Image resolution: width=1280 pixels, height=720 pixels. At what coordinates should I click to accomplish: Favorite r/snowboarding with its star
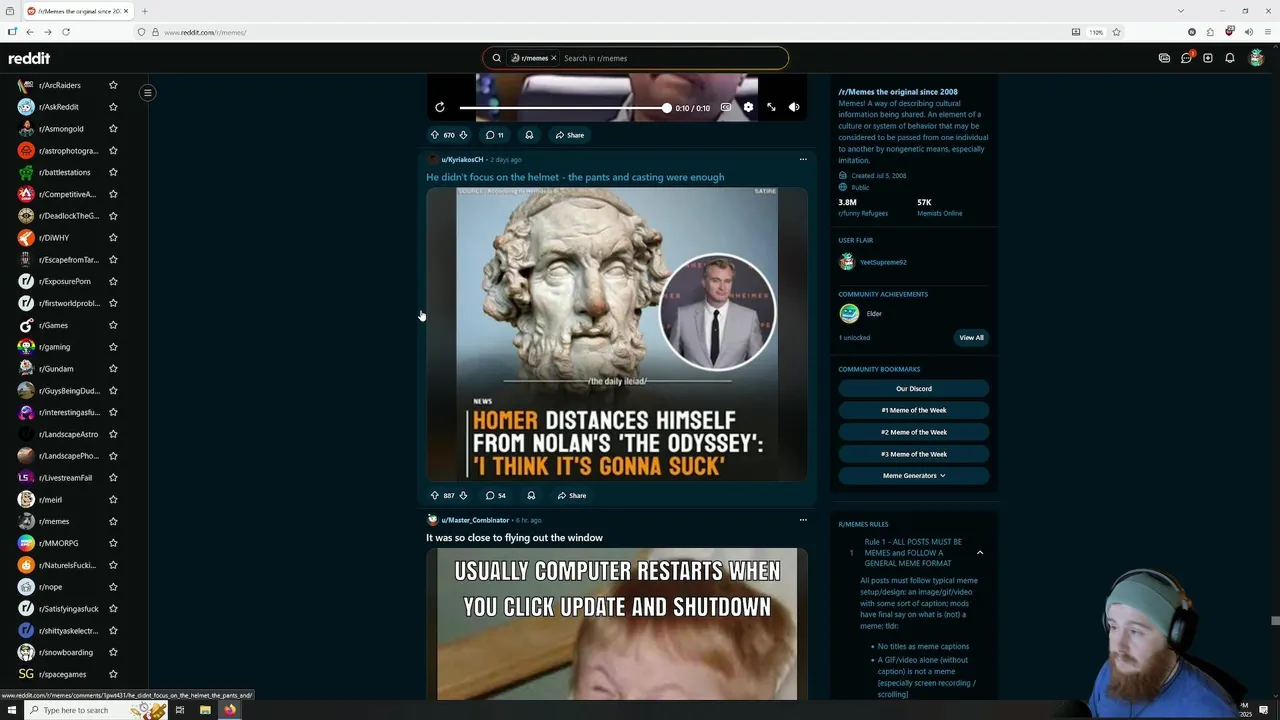coord(113,652)
